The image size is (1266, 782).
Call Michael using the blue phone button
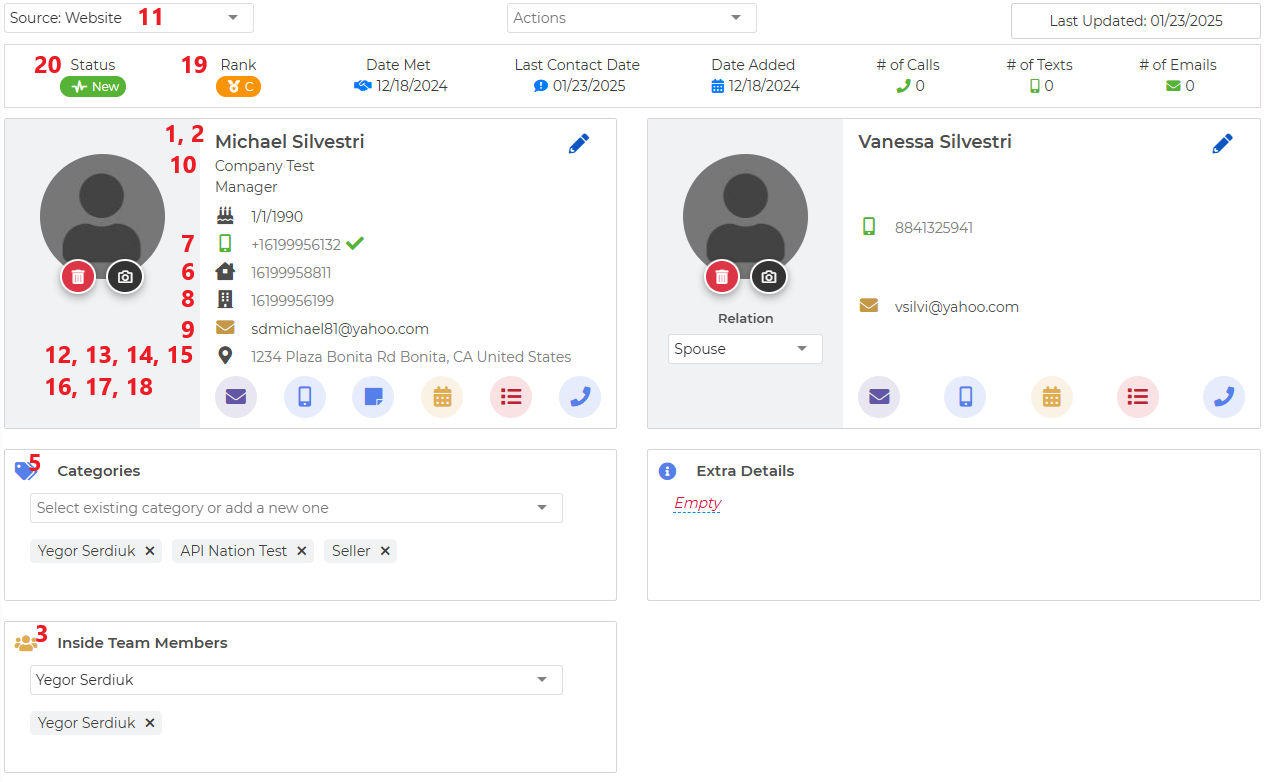(580, 396)
